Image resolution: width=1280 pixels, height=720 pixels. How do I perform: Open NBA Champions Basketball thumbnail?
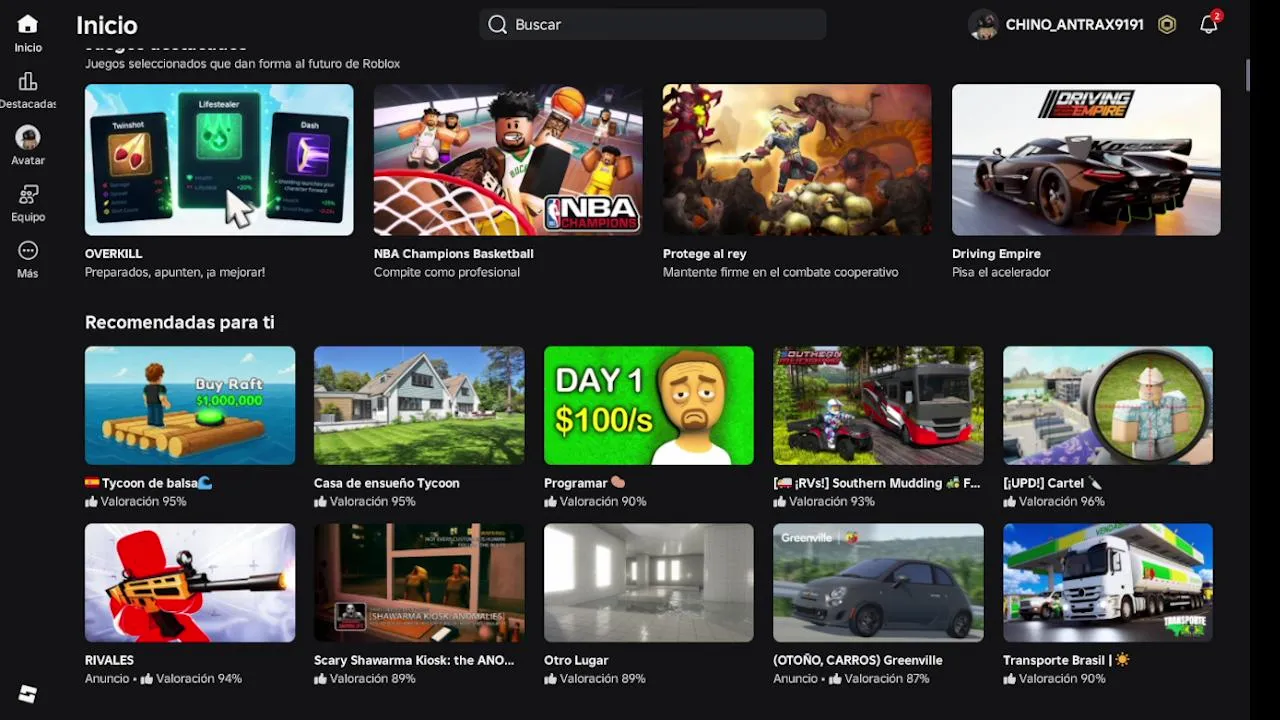pyautogui.click(x=508, y=160)
